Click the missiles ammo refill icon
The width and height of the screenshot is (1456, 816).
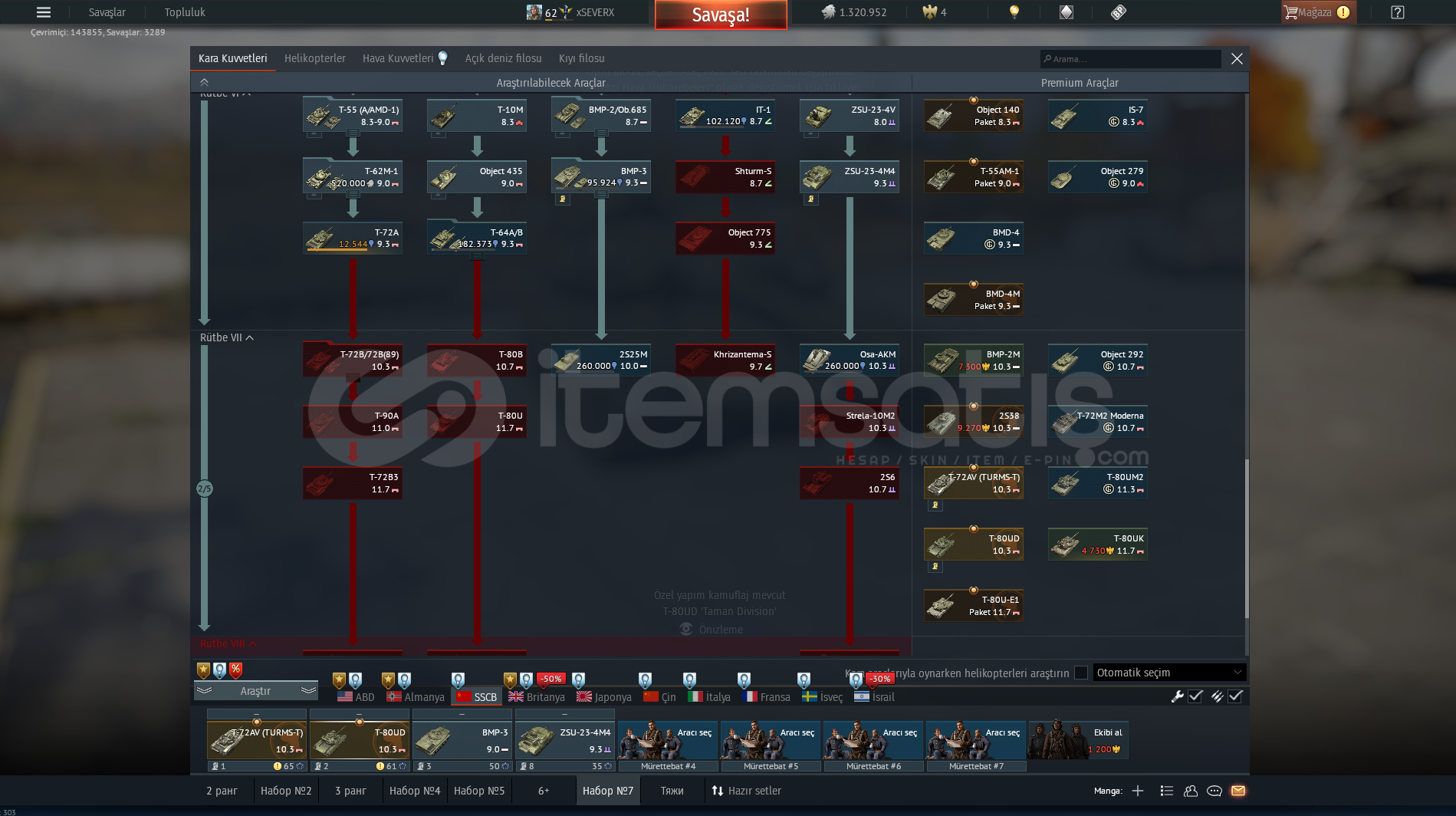point(1217,696)
